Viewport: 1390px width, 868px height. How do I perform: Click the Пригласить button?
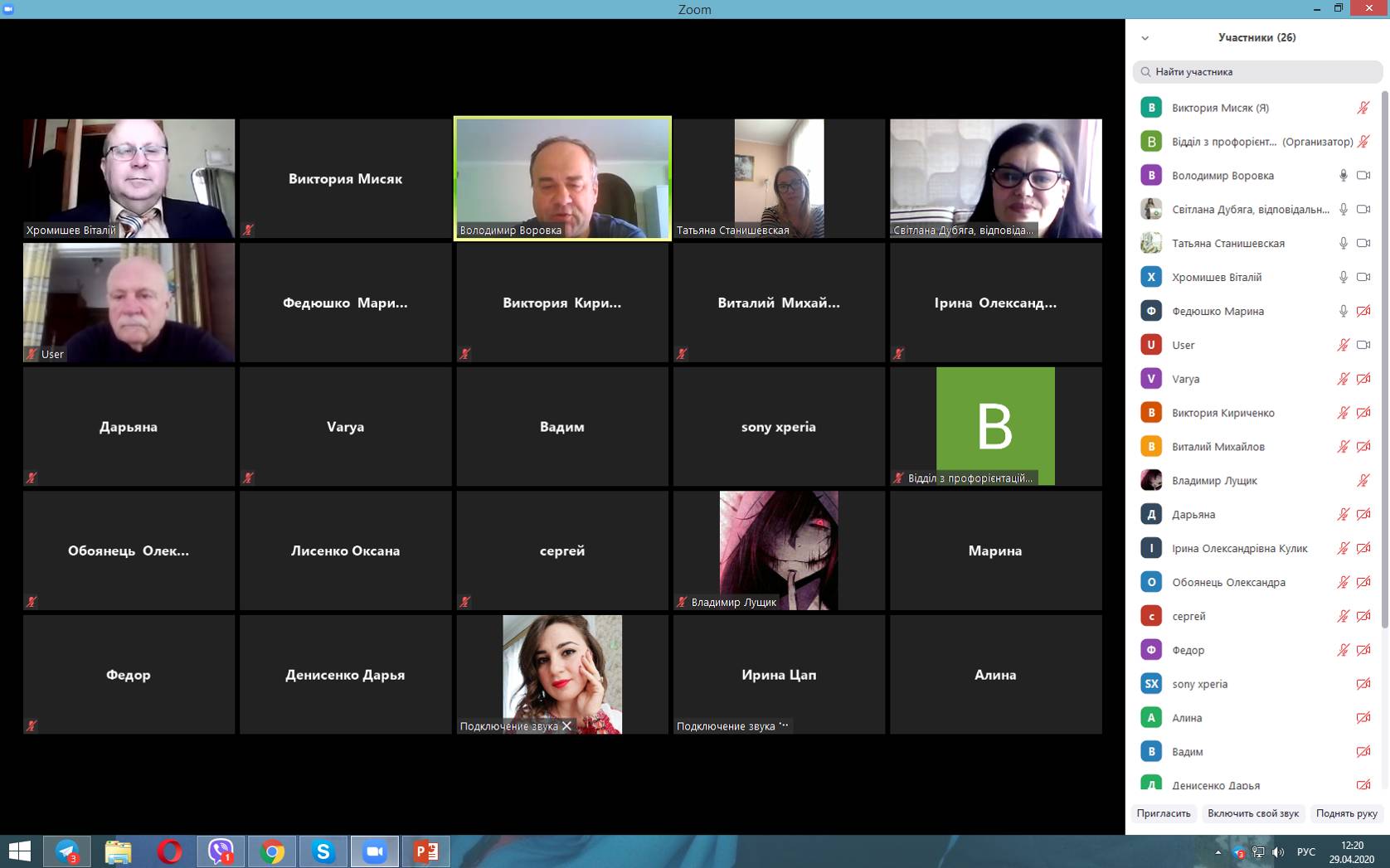pos(1163,813)
